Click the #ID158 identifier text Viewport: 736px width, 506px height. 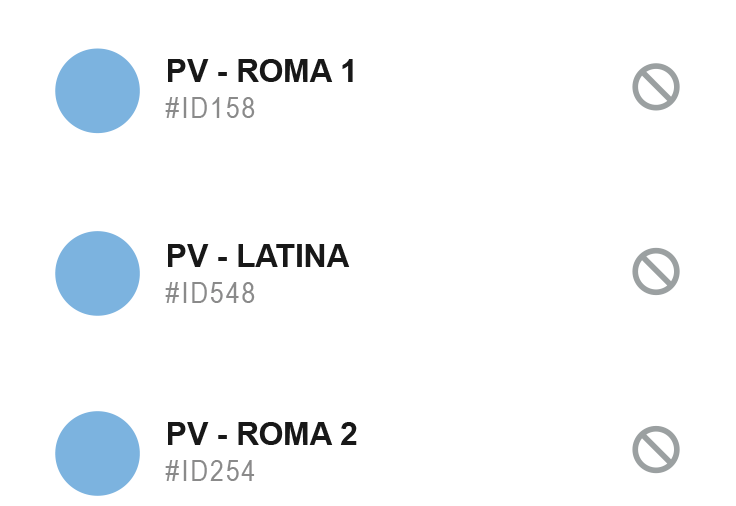(x=210, y=108)
